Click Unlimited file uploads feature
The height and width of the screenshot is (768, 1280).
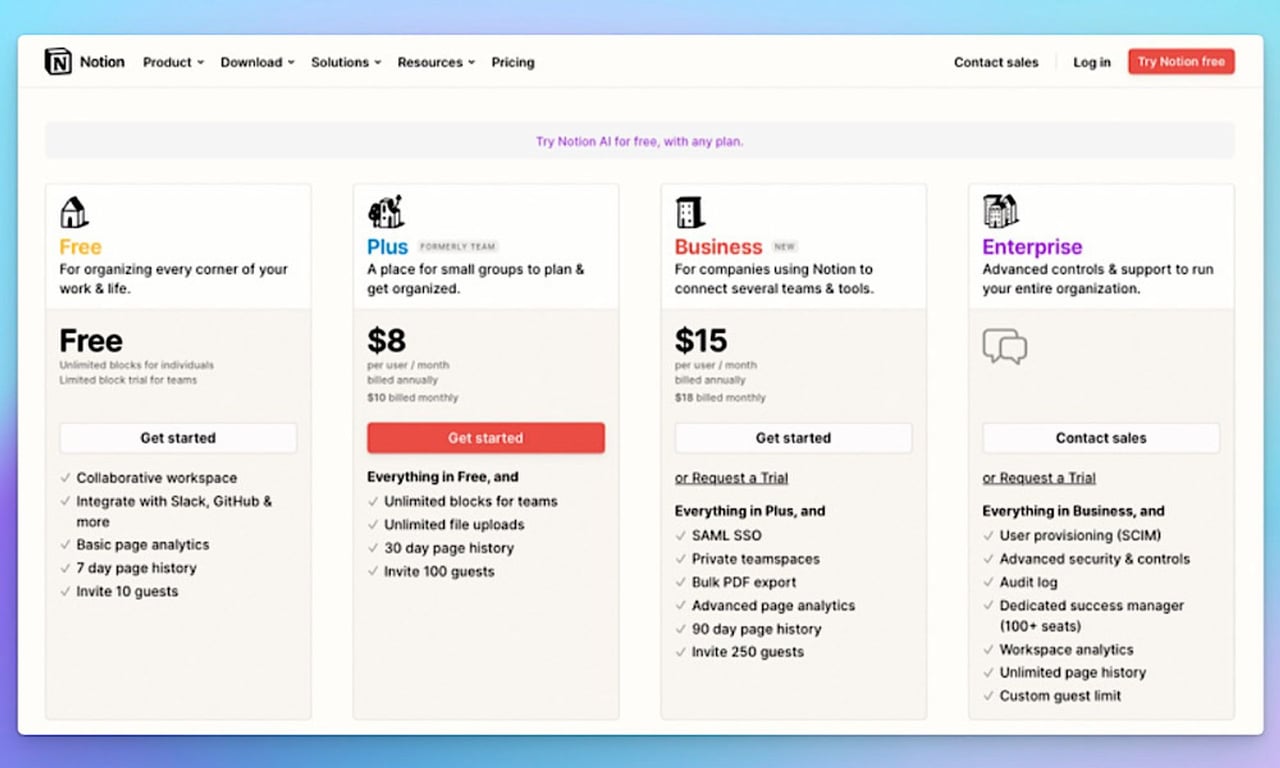tap(454, 524)
